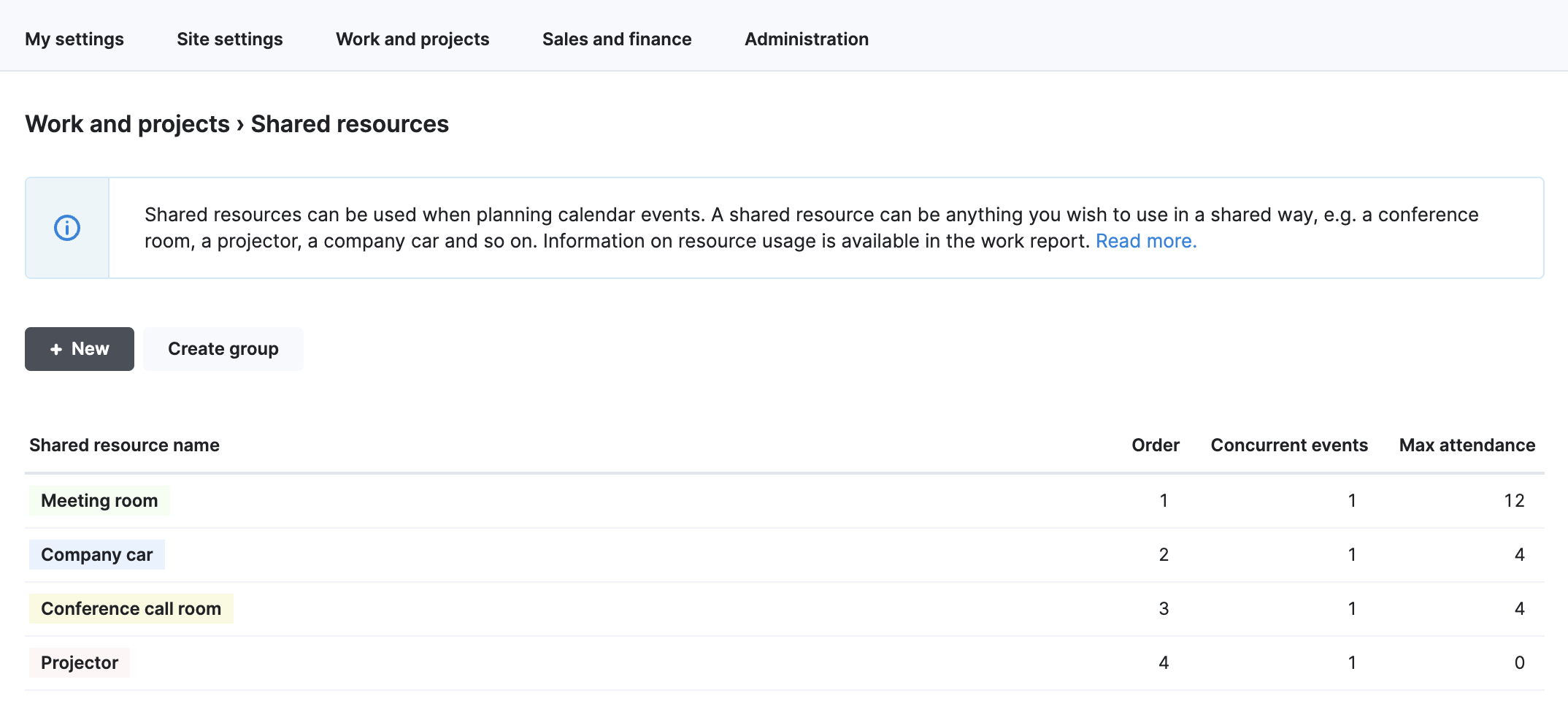Click the Order column header
This screenshot has height=720, width=1568.
point(1156,445)
